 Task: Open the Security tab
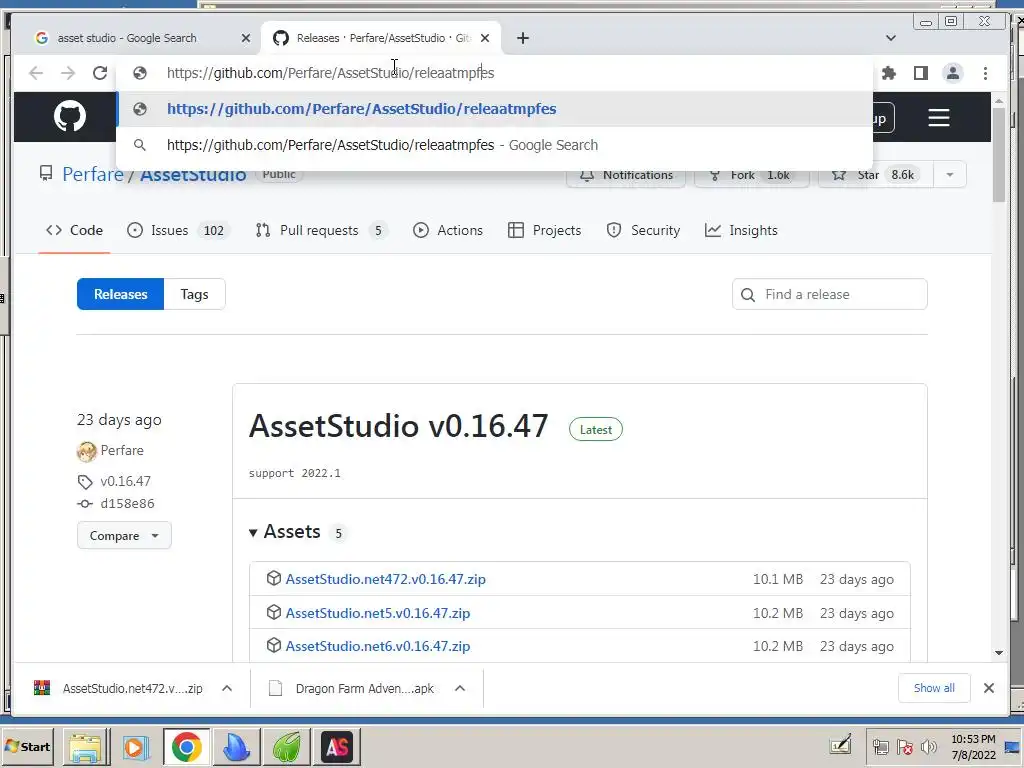tap(643, 231)
